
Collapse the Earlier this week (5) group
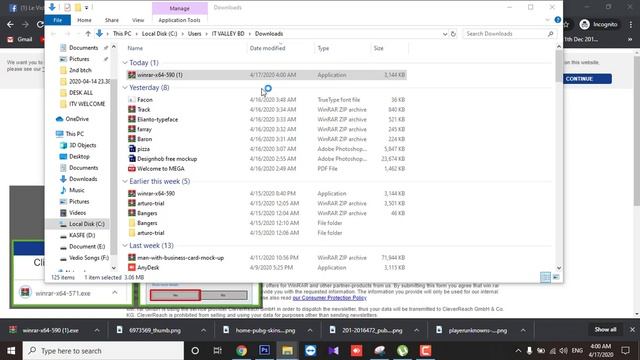[125, 181]
